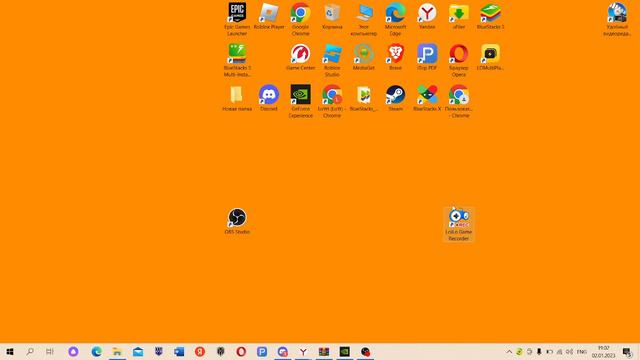Open the notification center icon
640x360 pixels.
(627, 352)
